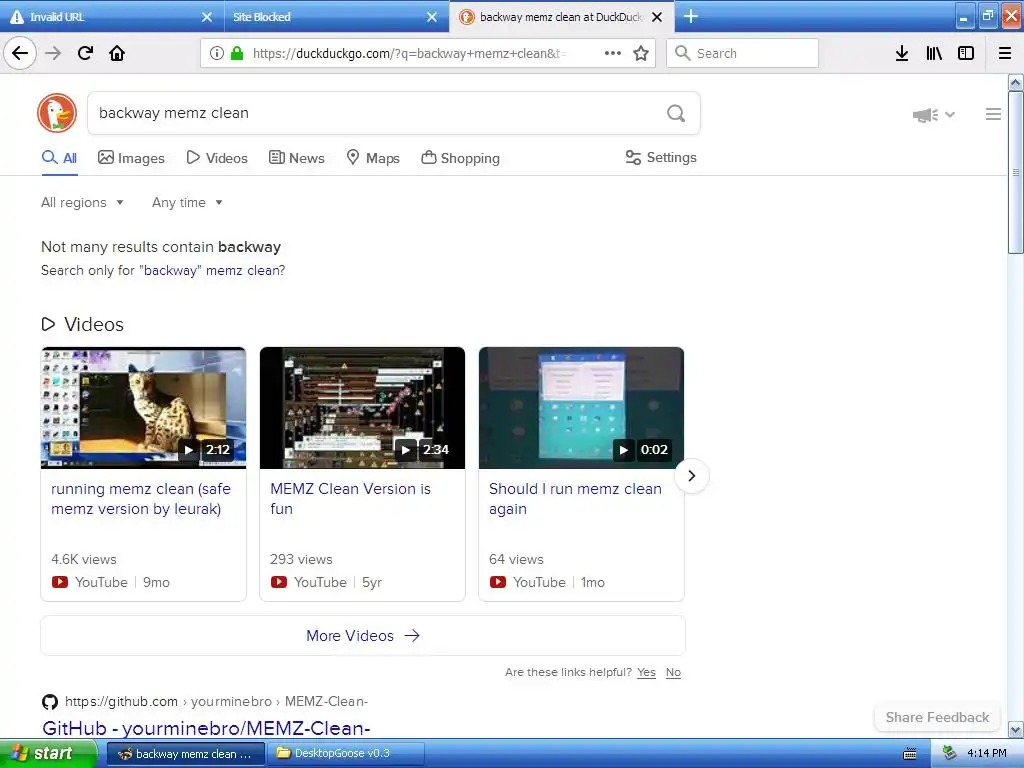Viewport: 1024px width, 768px height.
Task: Close the Invalid URL tab
Action: [x=206, y=17]
